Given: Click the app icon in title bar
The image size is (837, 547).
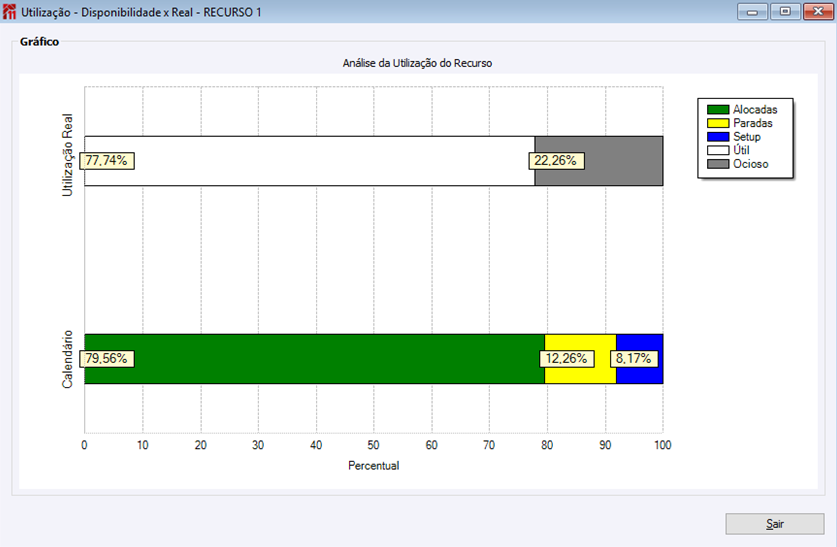Looking at the screenshot, I should (x=9, y=12).
